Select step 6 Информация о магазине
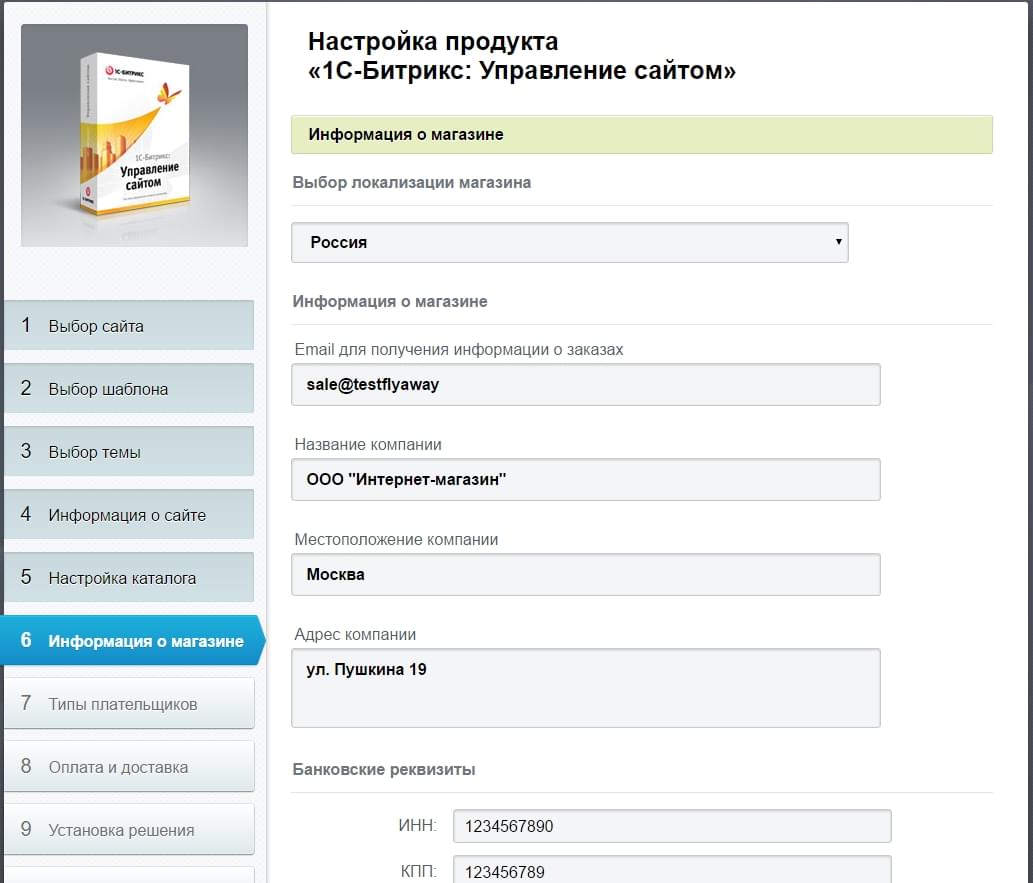The width and height of the screenshot is (1033, 883). click(133, 640)
